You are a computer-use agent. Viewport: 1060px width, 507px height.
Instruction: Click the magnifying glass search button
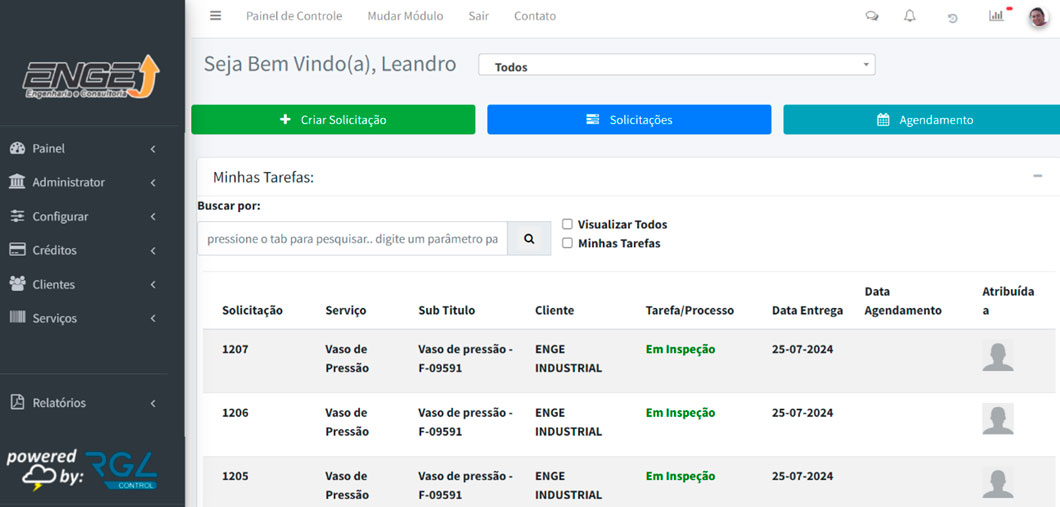[x=529, y=239]
